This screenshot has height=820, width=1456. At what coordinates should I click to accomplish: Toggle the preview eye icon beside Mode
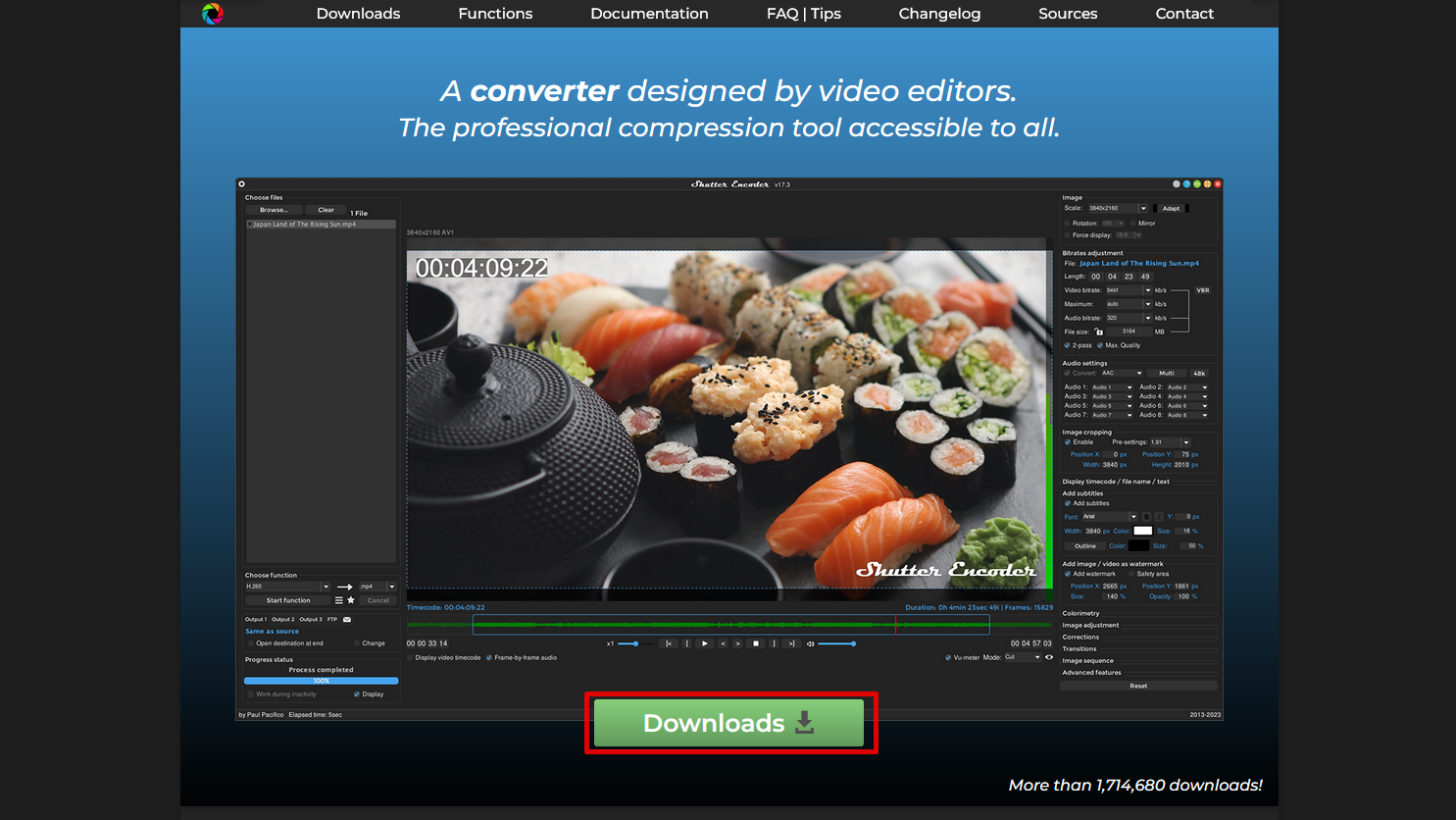[x=1049, y=657]
